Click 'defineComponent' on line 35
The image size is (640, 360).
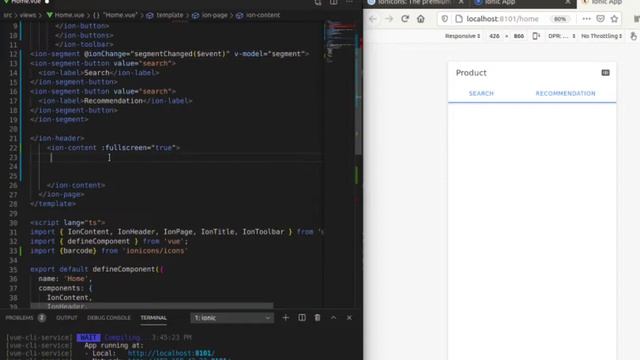coord(124,269)
